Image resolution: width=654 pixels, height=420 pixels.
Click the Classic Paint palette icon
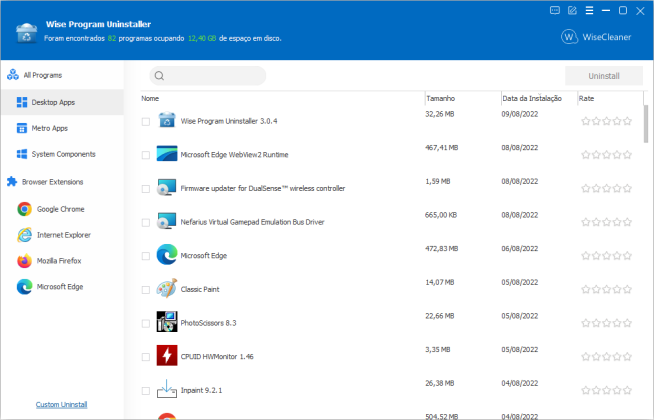[167, 288]
